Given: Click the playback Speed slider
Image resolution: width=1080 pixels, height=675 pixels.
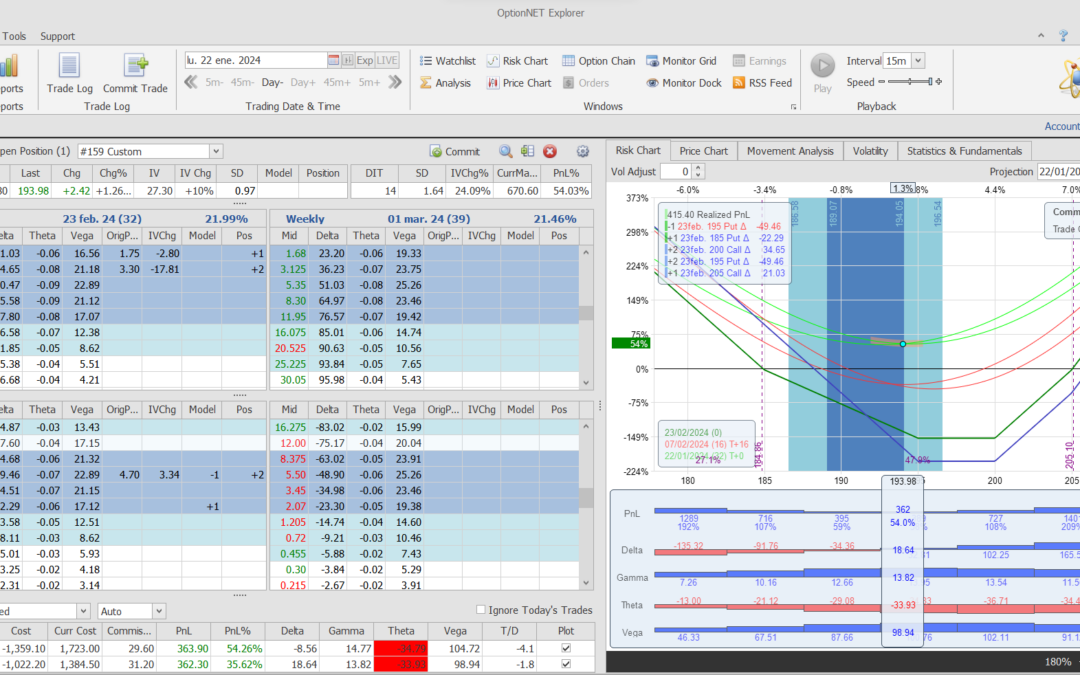Looking at the screenshot, I should [x=909, y=82].
